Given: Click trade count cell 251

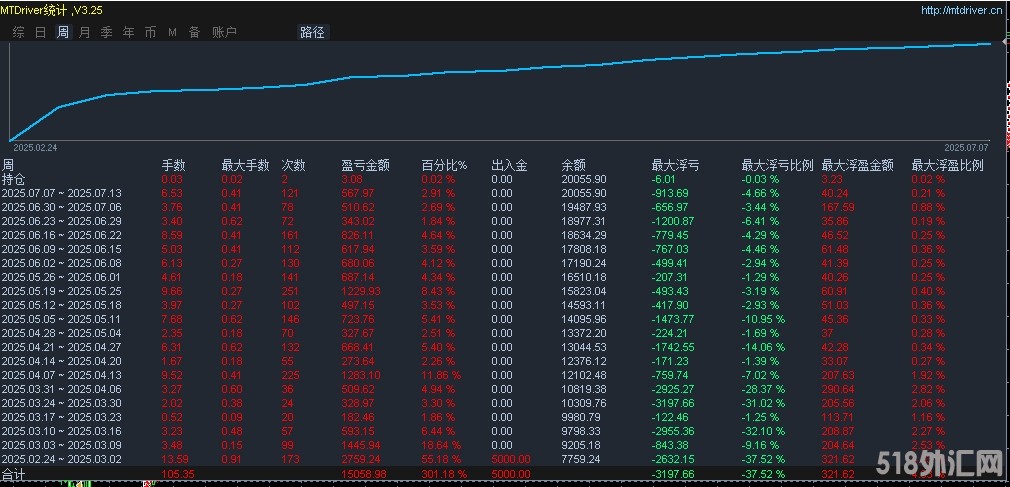Looking at the screenshot, I should [x=291, y=291].
